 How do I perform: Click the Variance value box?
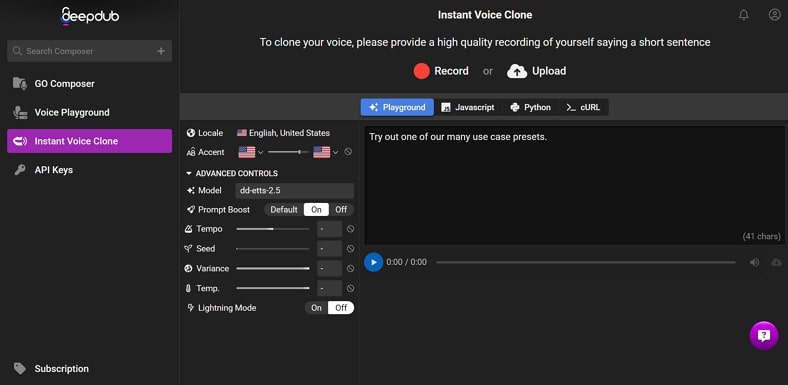[x=329, y=268]
